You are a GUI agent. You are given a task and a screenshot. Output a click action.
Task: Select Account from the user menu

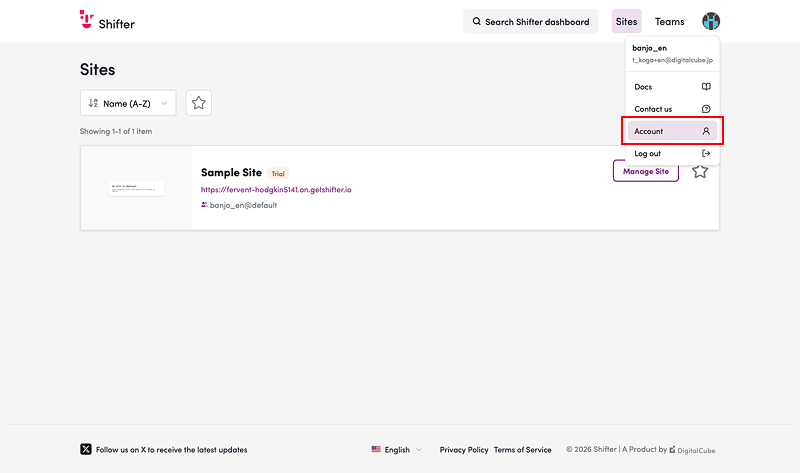pyautogui.click(x=672, y=131)
